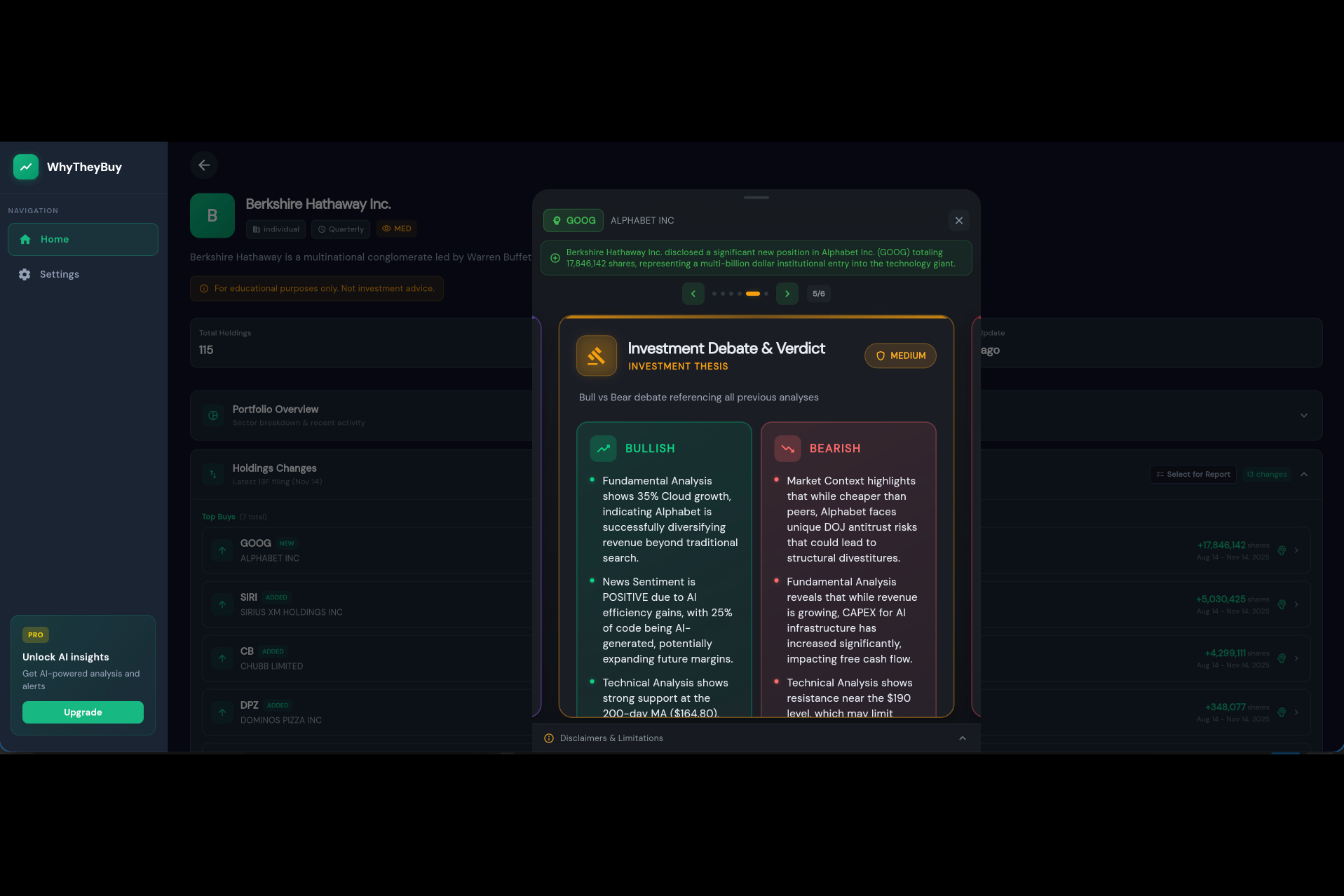Click the Holdings Changes arrows icon
The height and width of the screenshot is (896, 1344).
213,475
